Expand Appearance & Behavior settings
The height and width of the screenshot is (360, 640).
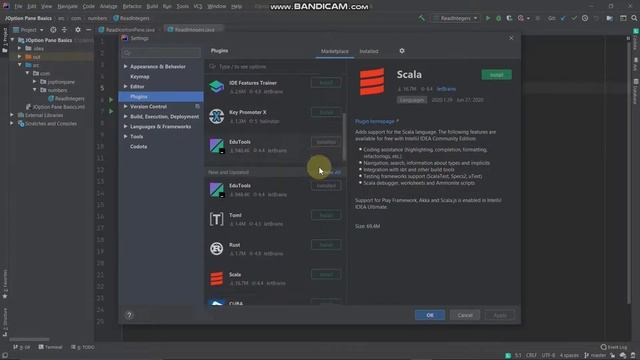coord(125,66)
